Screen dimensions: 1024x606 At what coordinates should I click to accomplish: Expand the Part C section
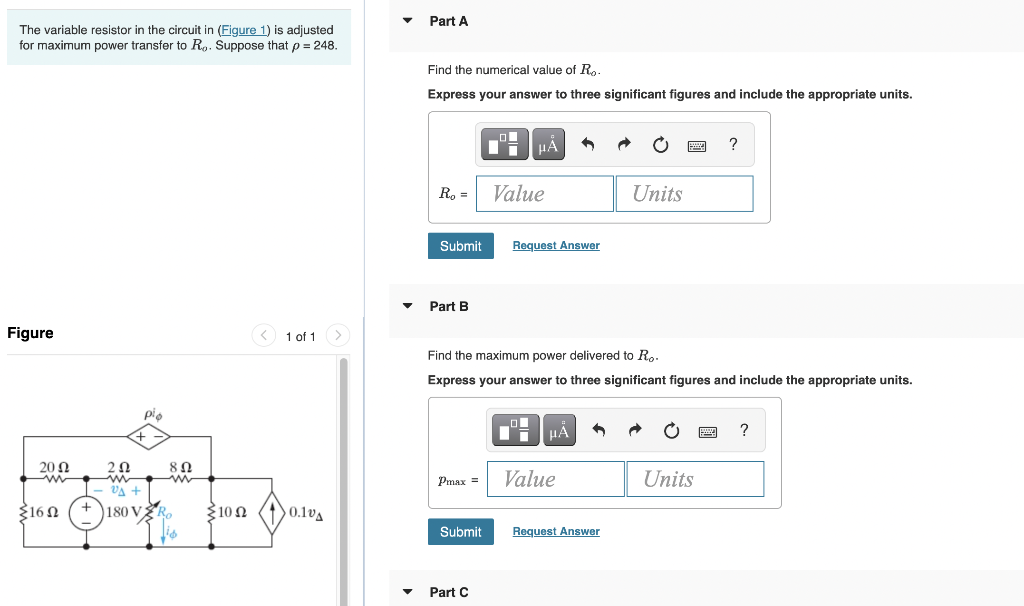408,592
